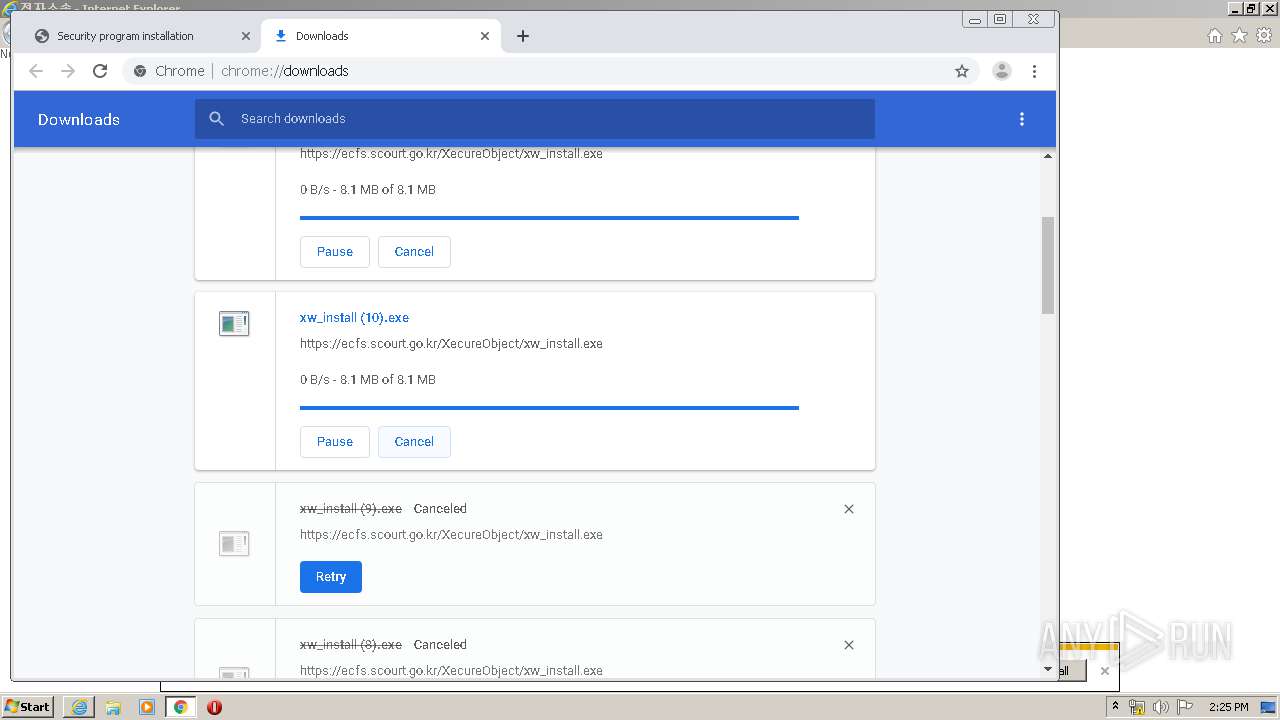Close the Downloads tab
Screen dimensions: 1280x720
[x=484, y=36]
